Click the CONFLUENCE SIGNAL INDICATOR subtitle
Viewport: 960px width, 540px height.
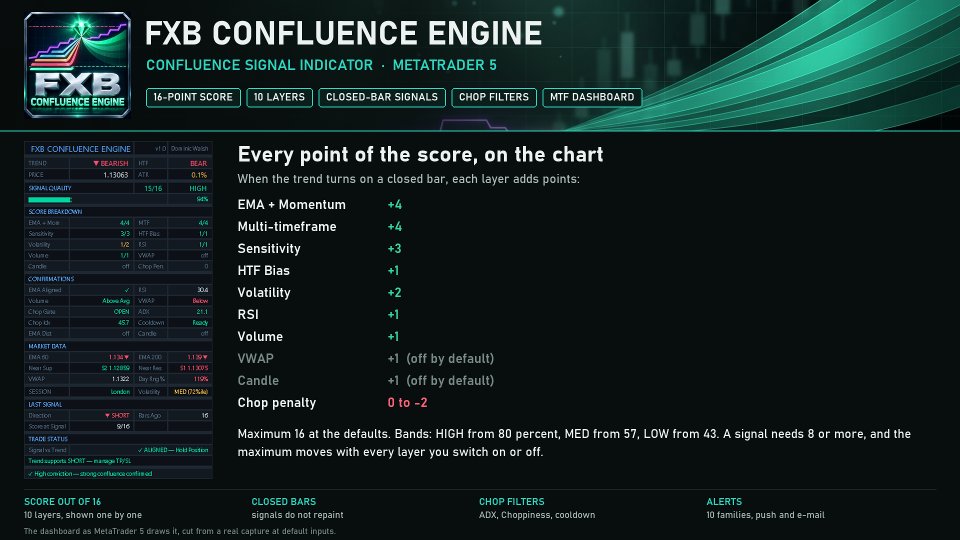click(260, 66)
